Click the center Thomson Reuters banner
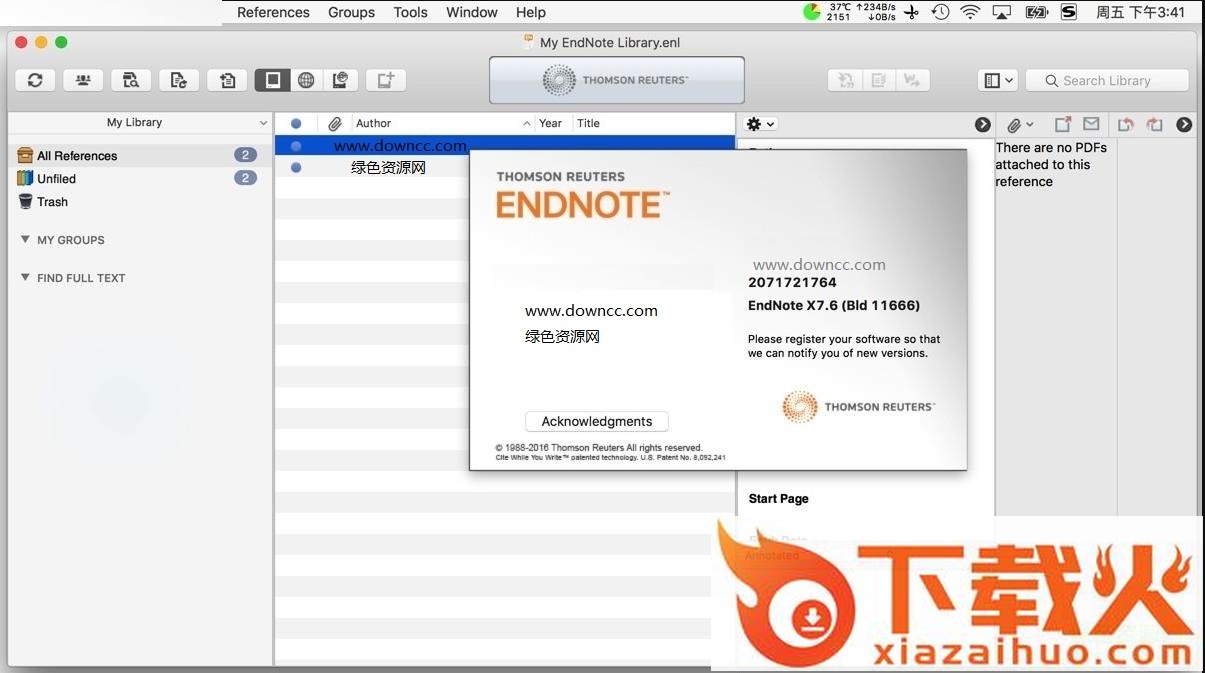The height and width of the screenshot is (673, 1205). click(617, 80)
